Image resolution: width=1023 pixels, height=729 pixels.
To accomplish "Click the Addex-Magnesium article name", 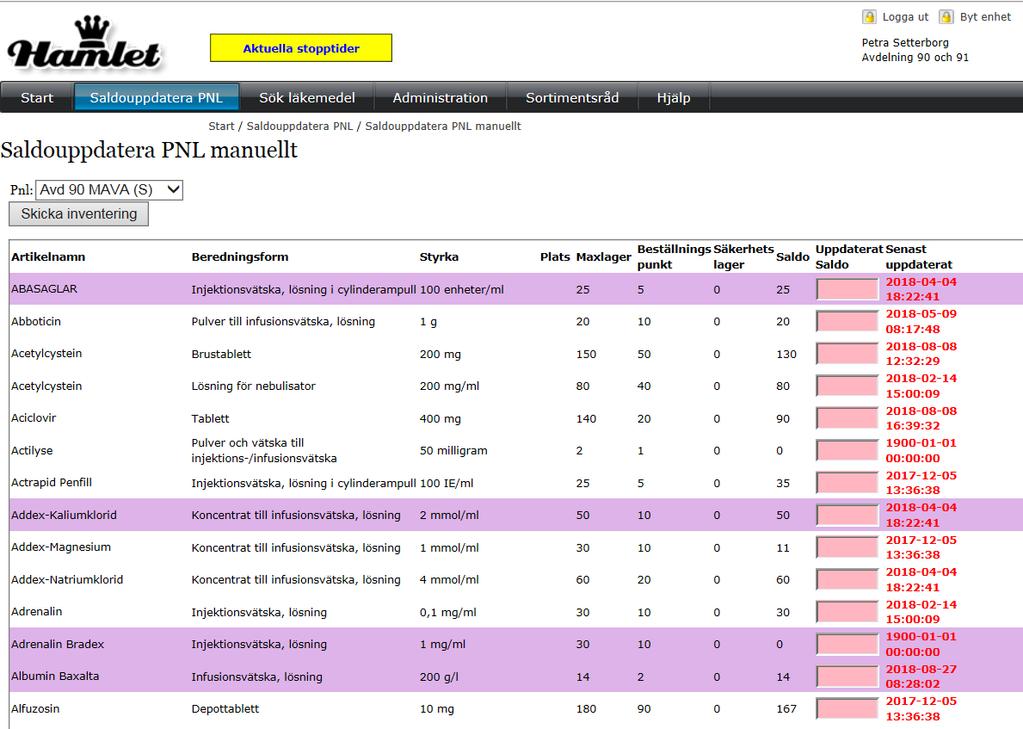I will coord(61,548).
